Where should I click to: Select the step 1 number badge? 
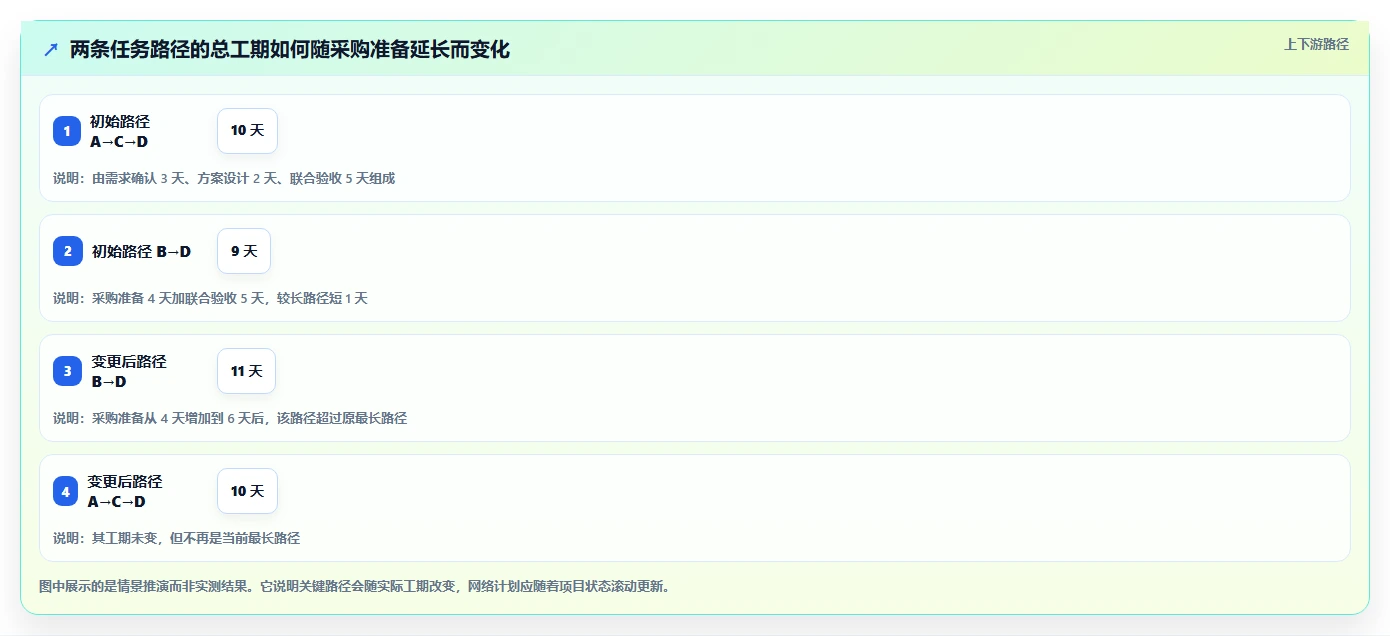[67, 131]
